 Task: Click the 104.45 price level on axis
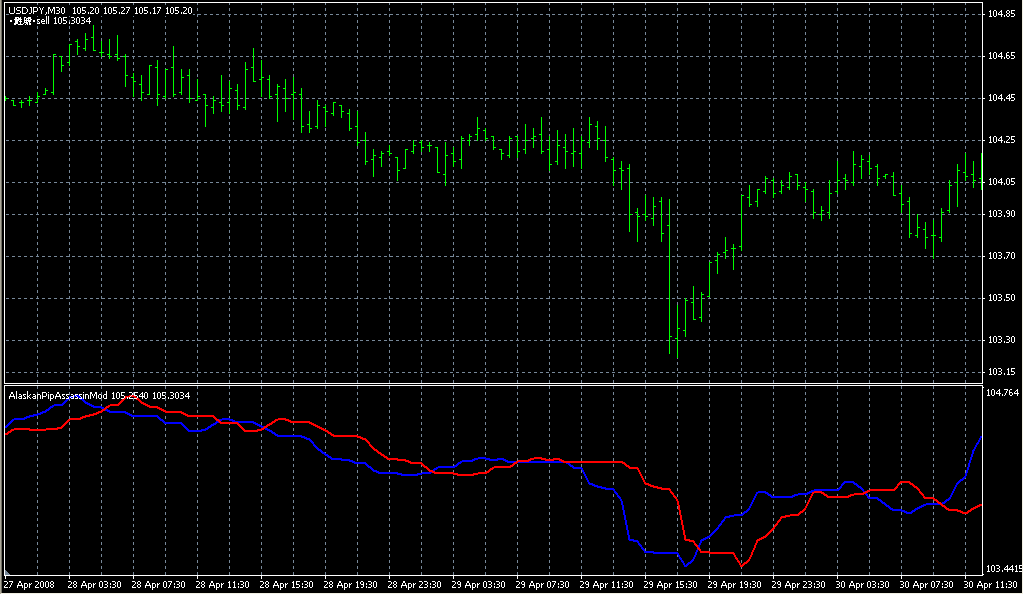point(1001,98)
